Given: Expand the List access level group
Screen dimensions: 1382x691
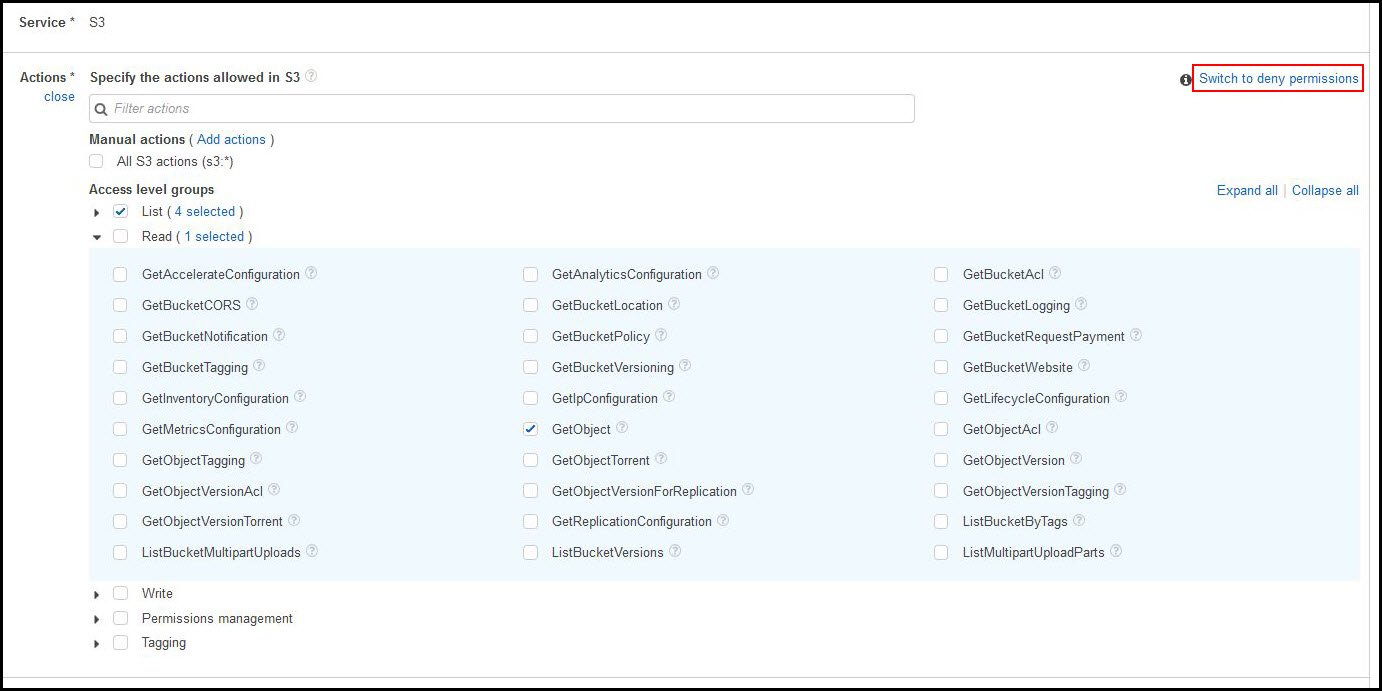Looking at the screenshot, I should pyautogui.click(x=97, y=212).
